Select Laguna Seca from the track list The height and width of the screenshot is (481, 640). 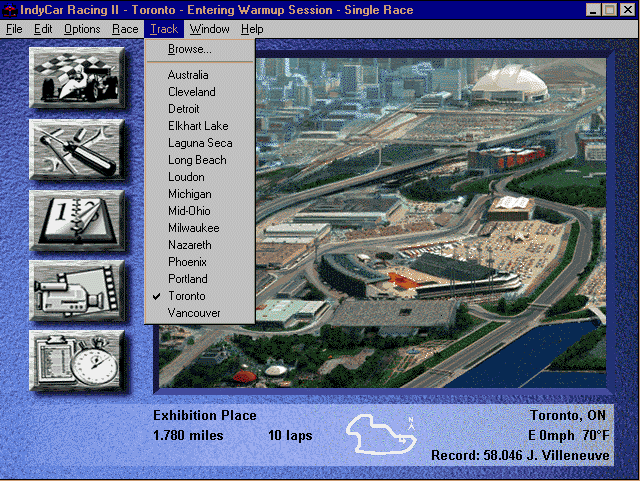tap(200, 143)
